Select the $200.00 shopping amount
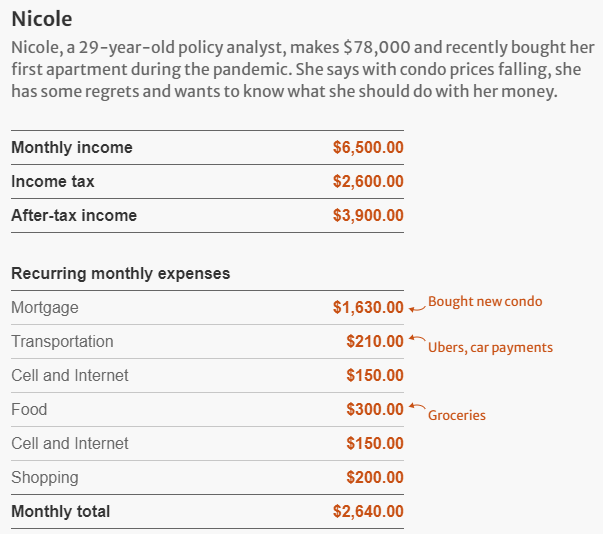Viewport: 603px width, 534px height. 375,477
